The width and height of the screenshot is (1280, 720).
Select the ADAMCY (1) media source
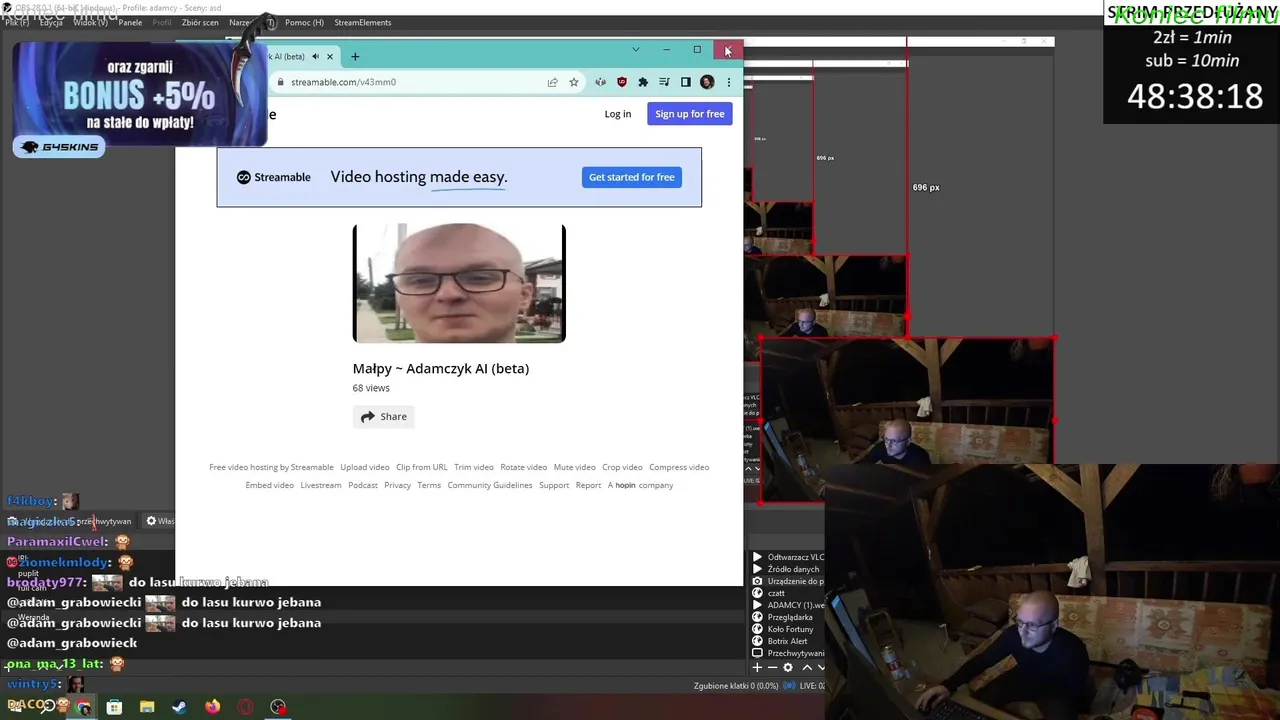click(x=787, y=605)
